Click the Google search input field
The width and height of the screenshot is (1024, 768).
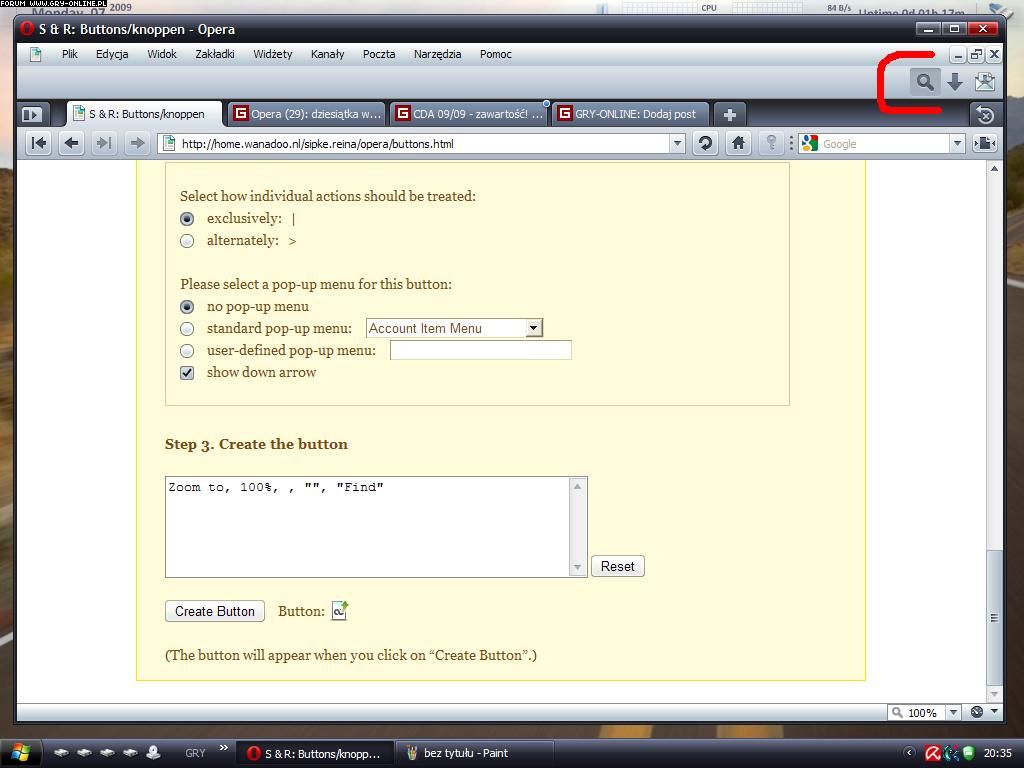(884, 144)
